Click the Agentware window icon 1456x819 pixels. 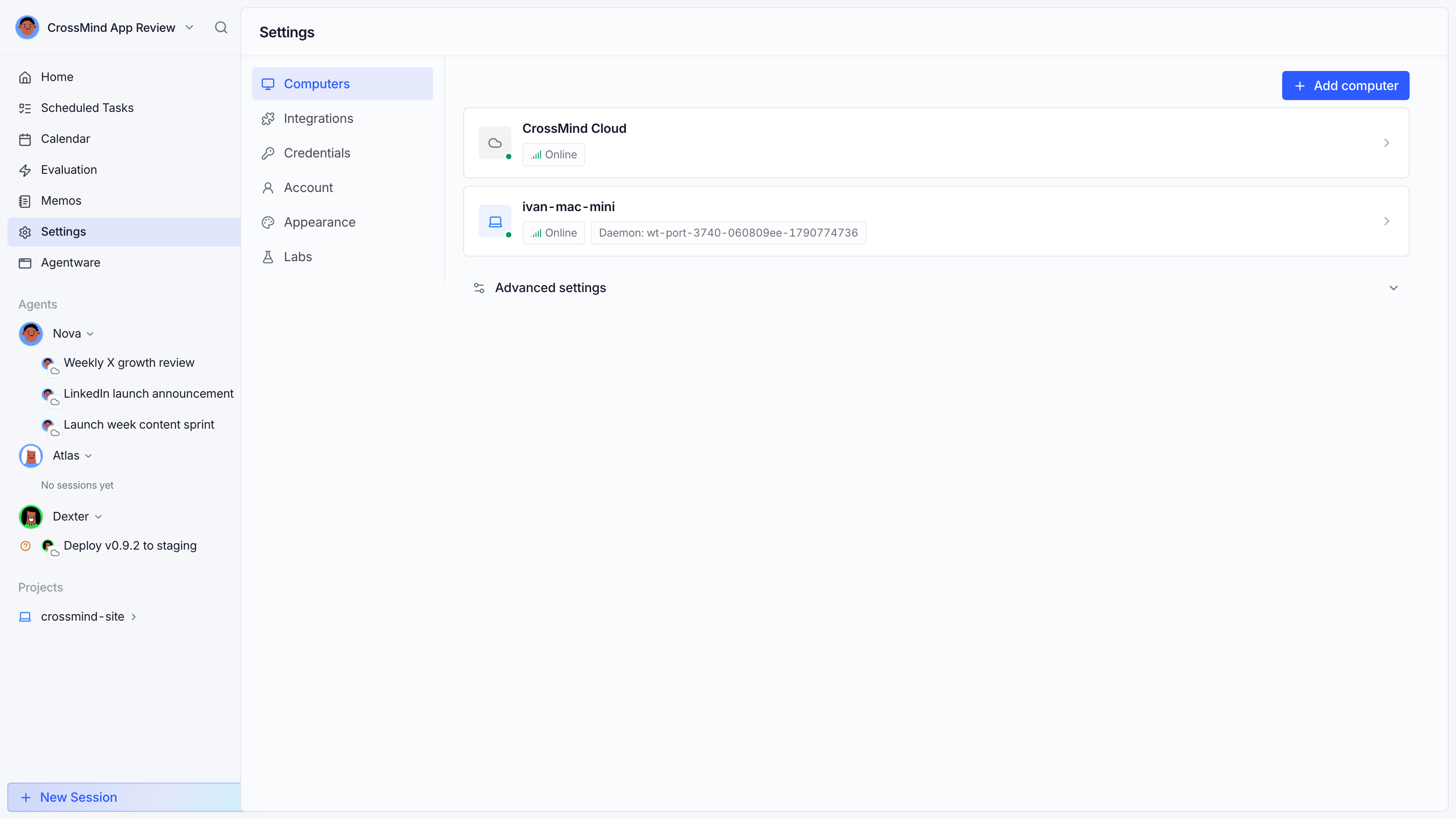(25, 263)
